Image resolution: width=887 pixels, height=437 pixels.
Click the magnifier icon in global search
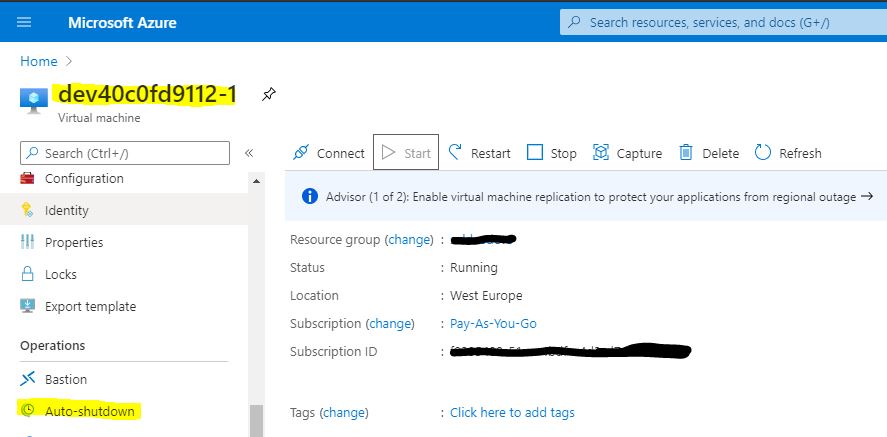coord(574,23)
